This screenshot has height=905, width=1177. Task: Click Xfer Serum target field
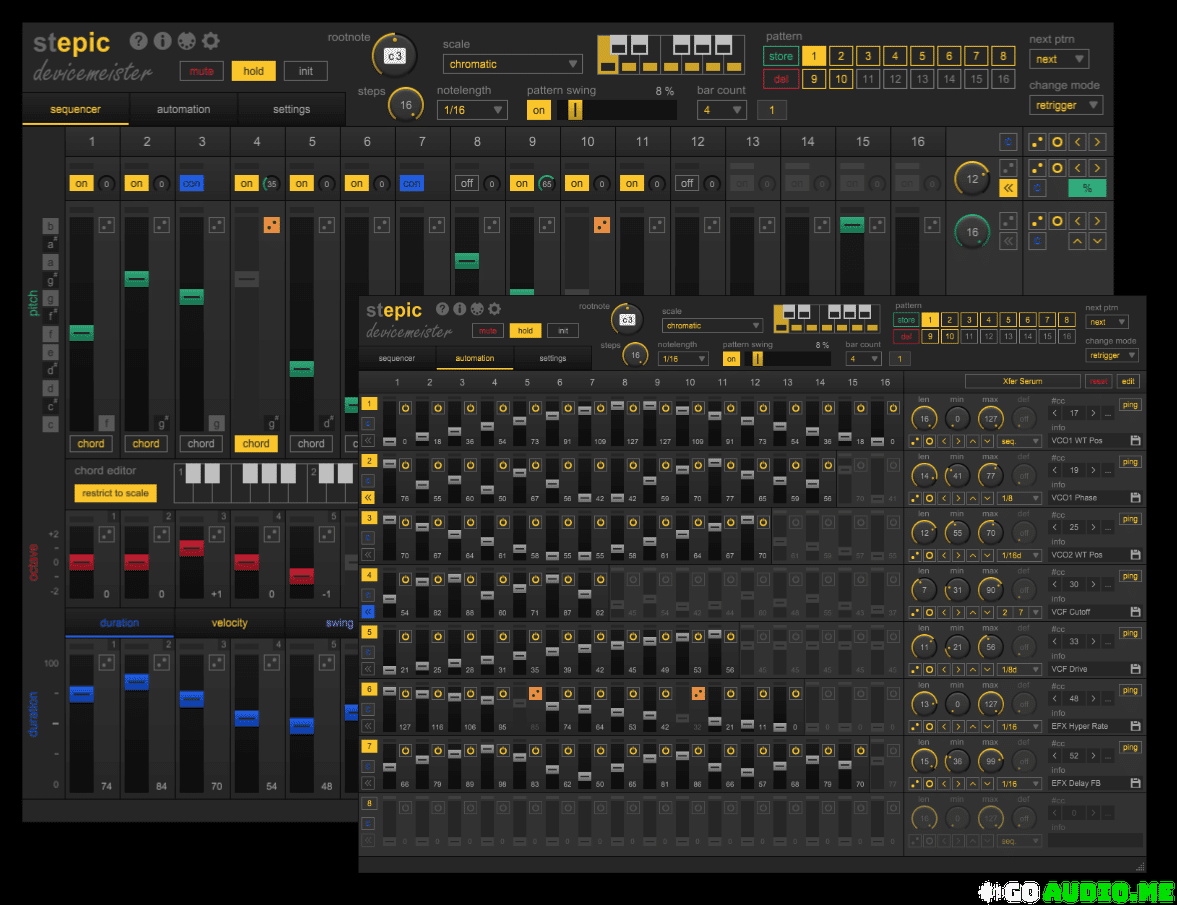click(1022, 382)
